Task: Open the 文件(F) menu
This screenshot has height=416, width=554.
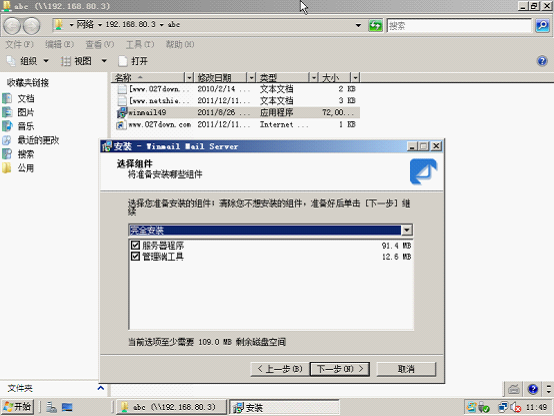Action: (x=19, y=44)
